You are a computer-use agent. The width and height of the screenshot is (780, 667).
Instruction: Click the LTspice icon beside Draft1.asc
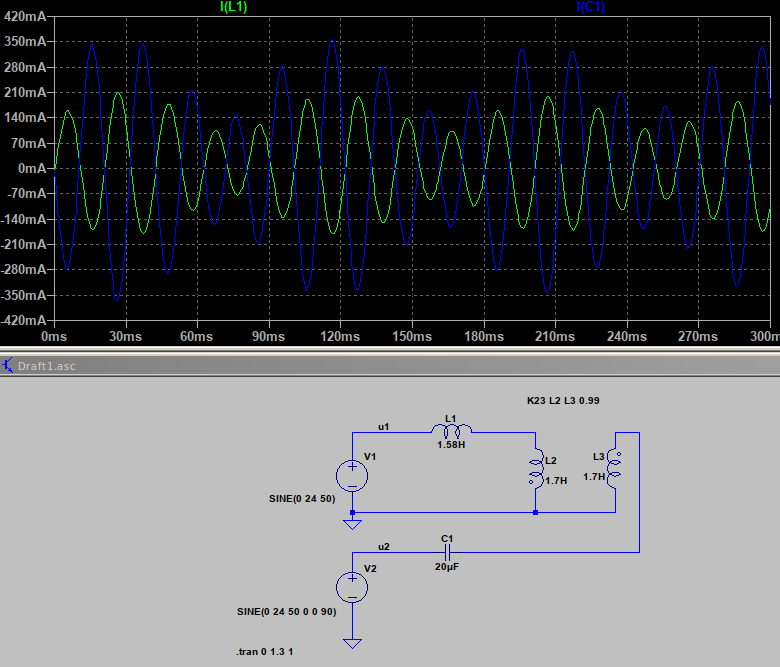8,365
